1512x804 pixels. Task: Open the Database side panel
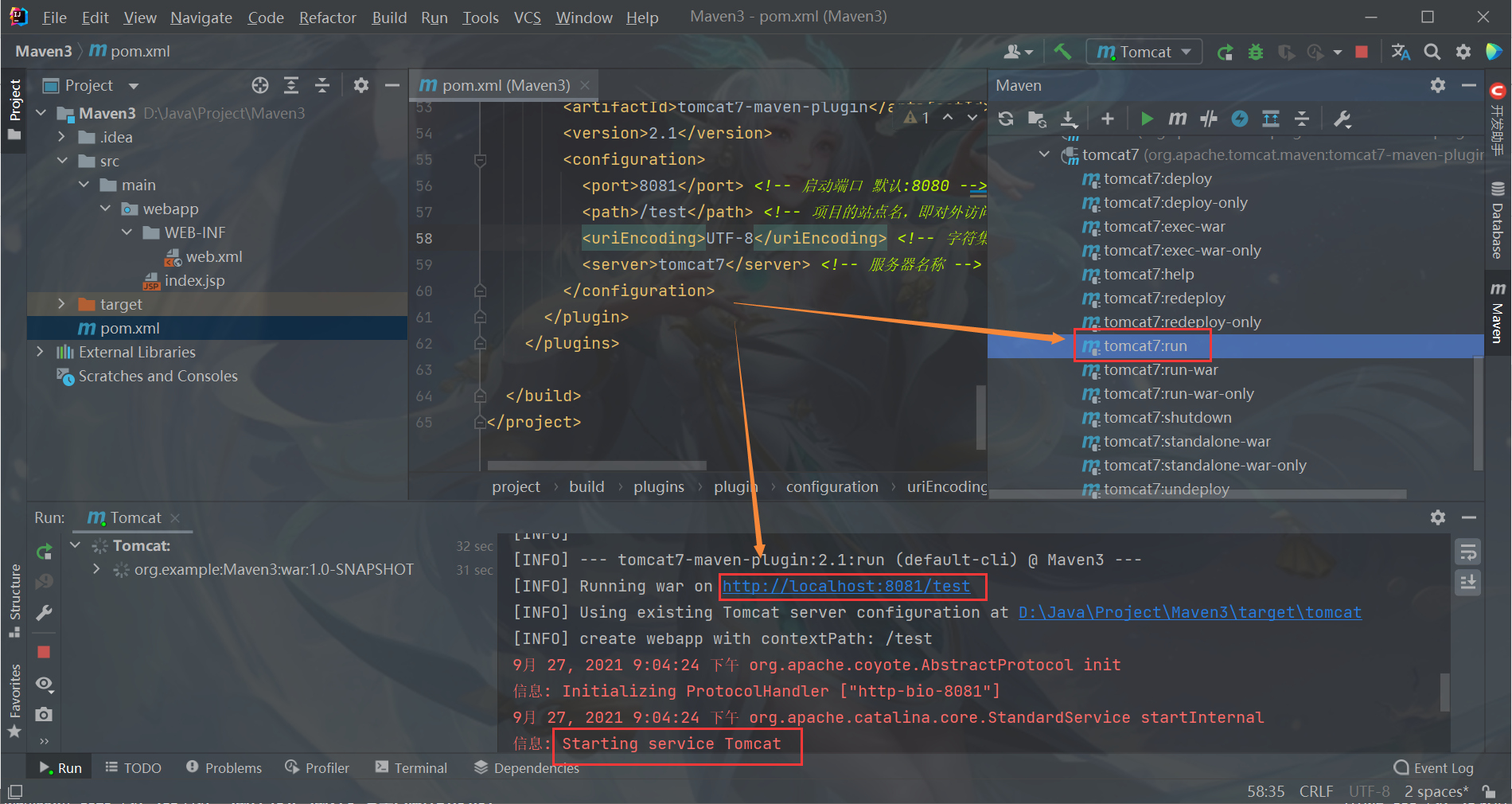pos(1497,221)
